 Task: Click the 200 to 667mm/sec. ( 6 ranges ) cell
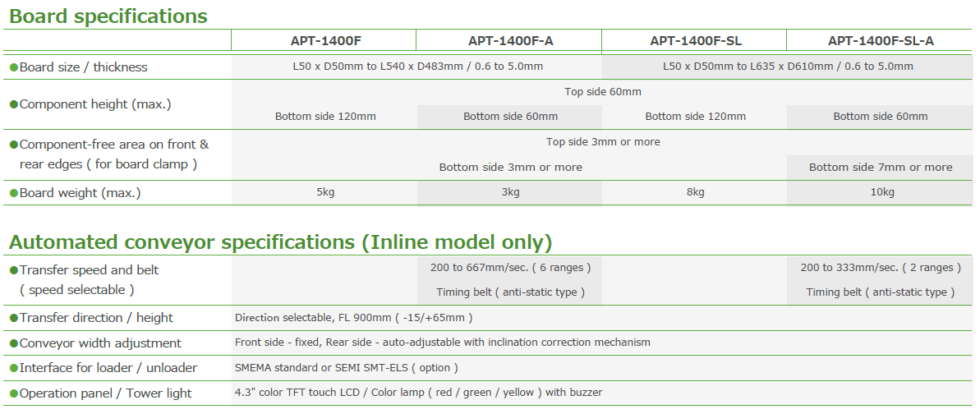510,268
